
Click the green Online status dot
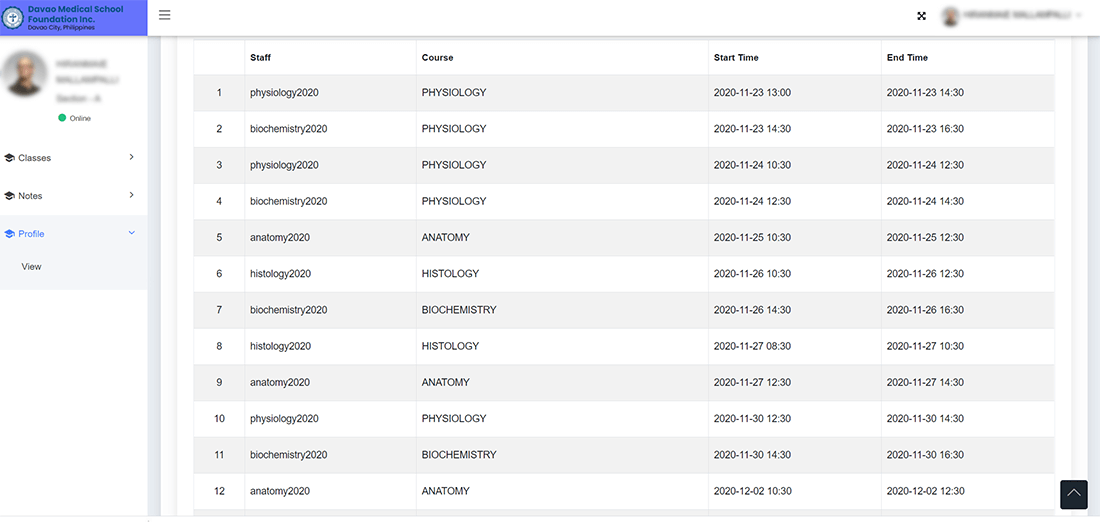(x=62, y=118)
